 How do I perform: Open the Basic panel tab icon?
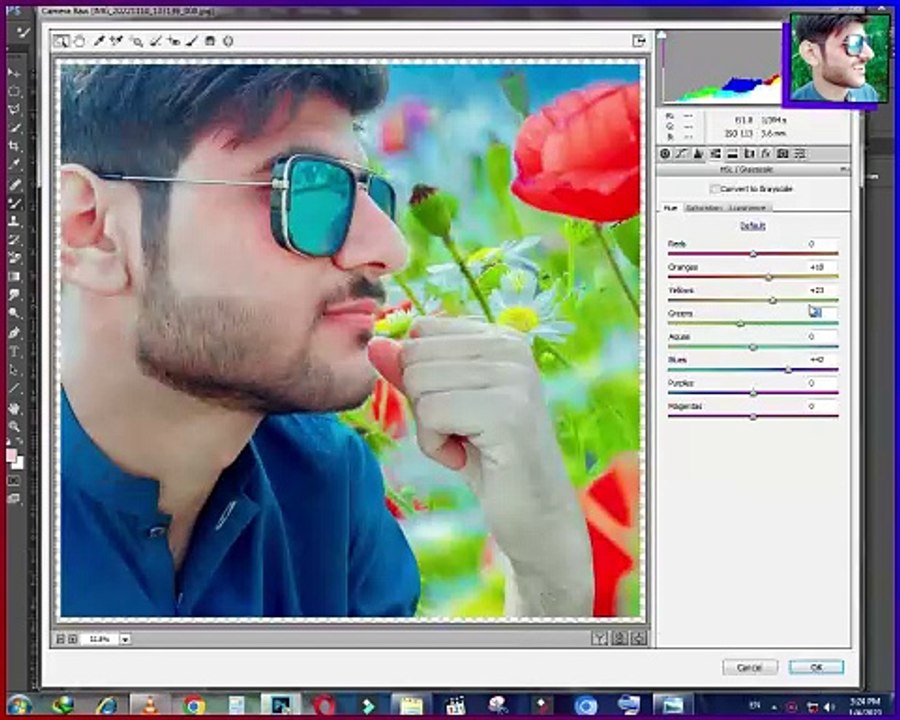665,153
